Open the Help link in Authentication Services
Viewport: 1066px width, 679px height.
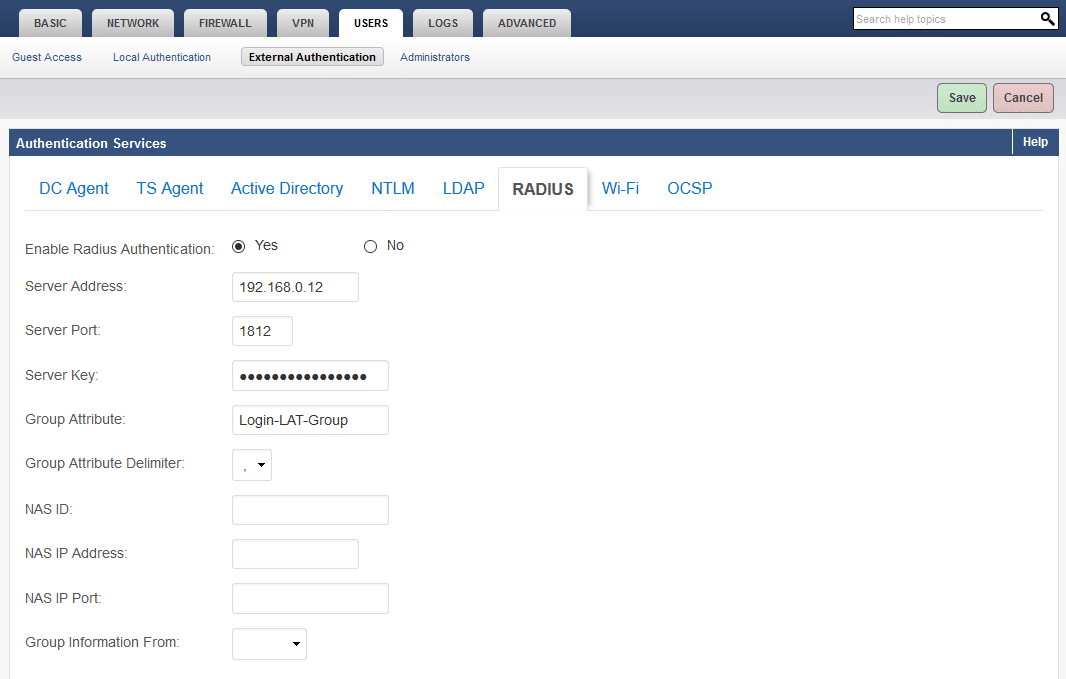coord(1035,142)
